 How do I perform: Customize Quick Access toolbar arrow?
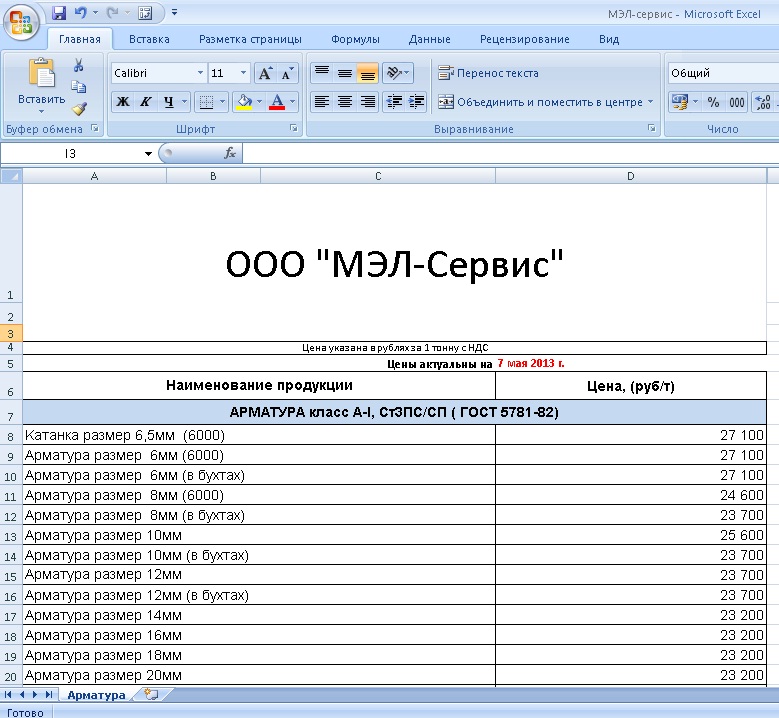click(174, 12)
